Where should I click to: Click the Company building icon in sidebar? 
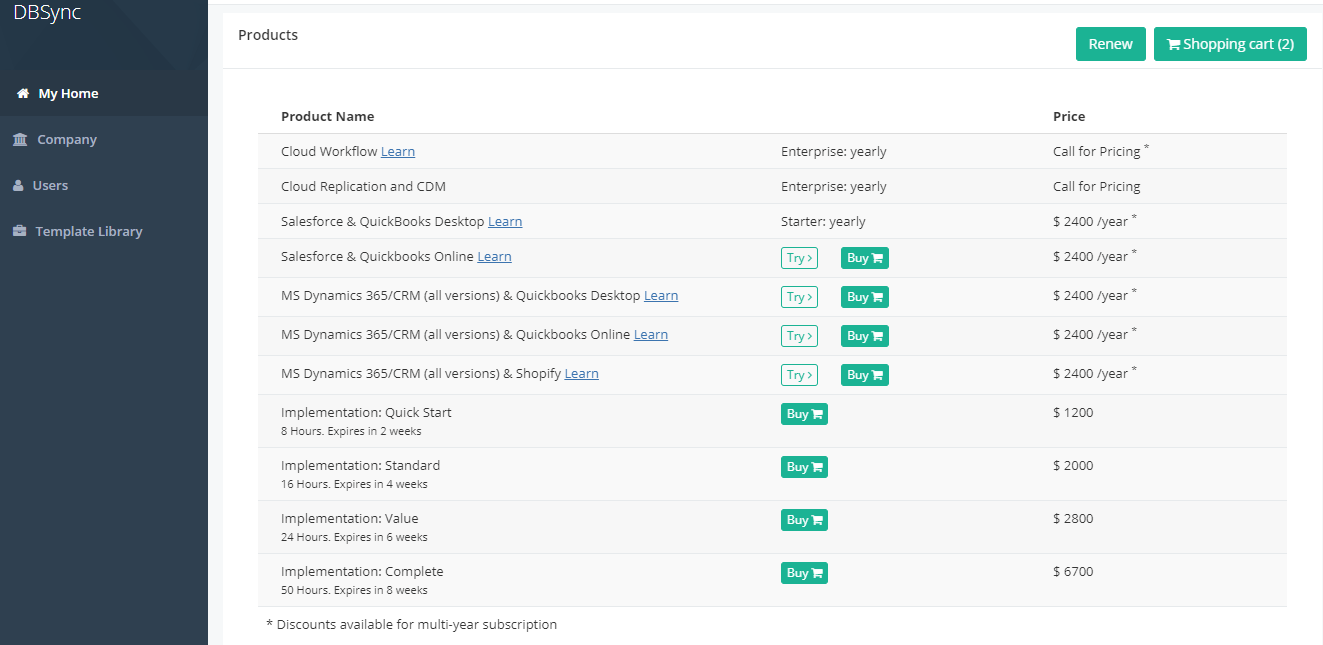pos(20,140)
